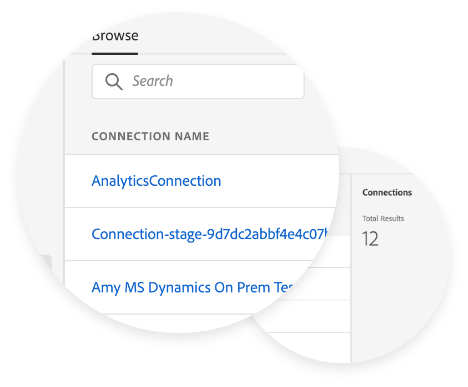The height and width of the screenshot is (387, 468).
Task: Click the divider left of Connections panel
Action: (x=351, y=267)
